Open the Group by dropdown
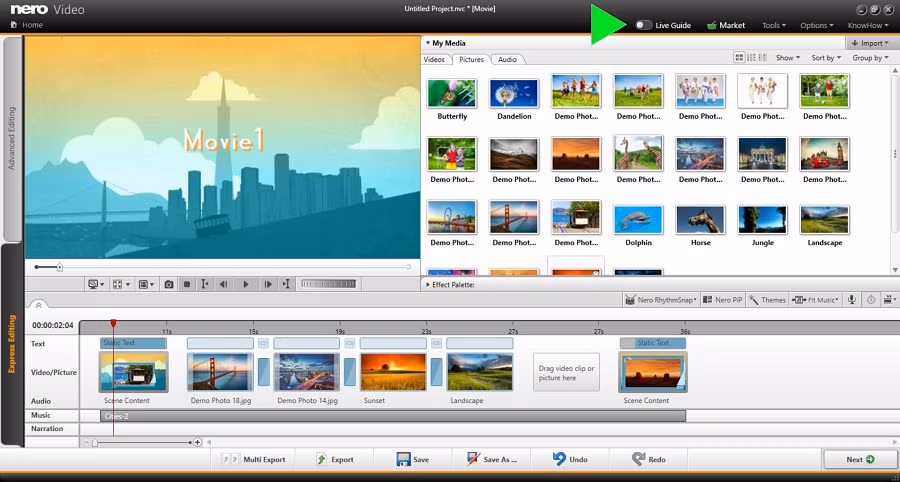 (x=870, y=58)
